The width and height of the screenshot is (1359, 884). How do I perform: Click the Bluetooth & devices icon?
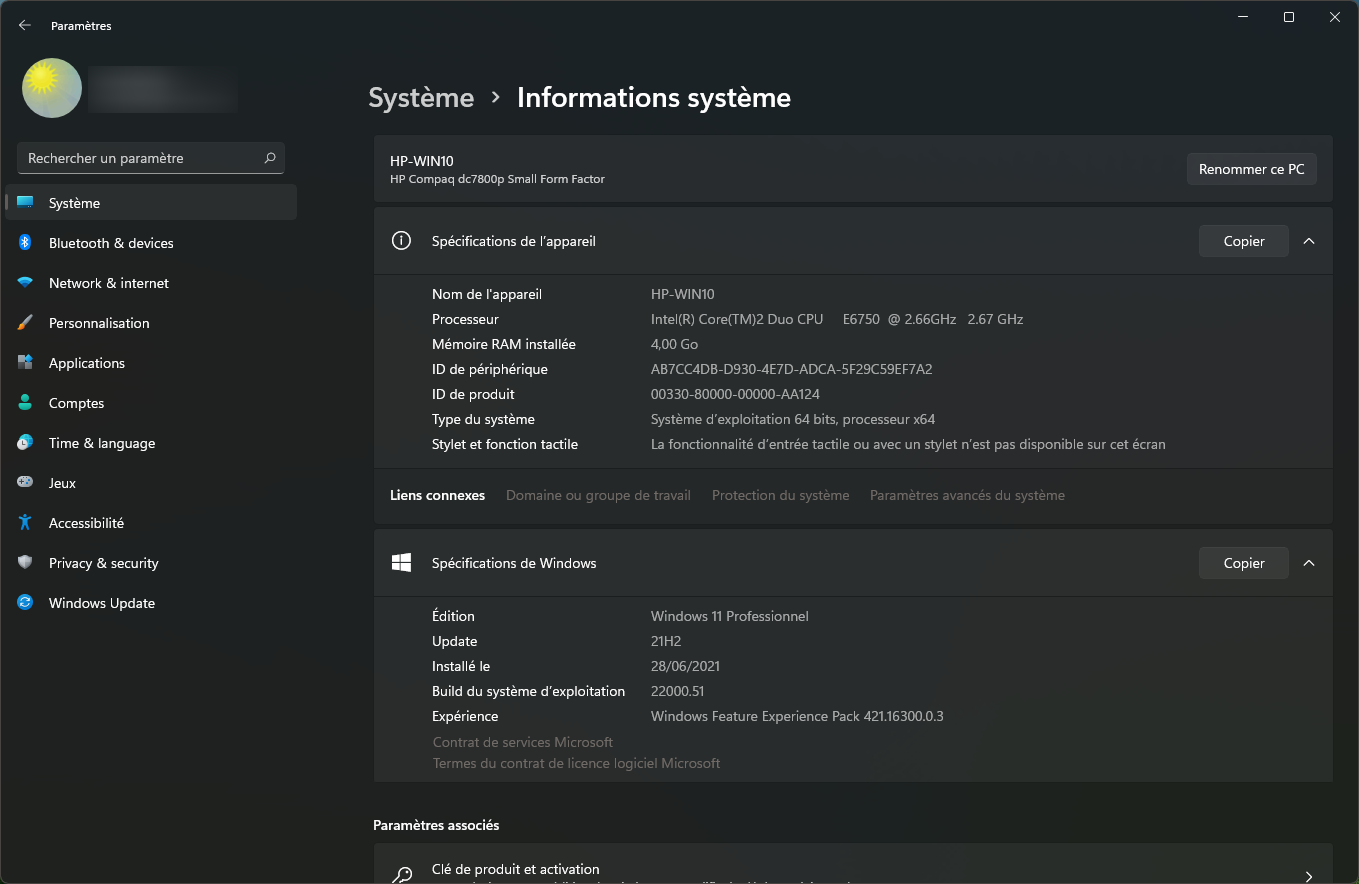(x=25, y=243)
